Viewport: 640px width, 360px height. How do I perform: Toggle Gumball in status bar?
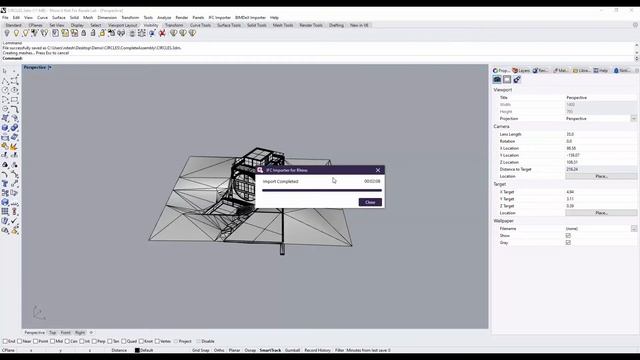[292, 350]
